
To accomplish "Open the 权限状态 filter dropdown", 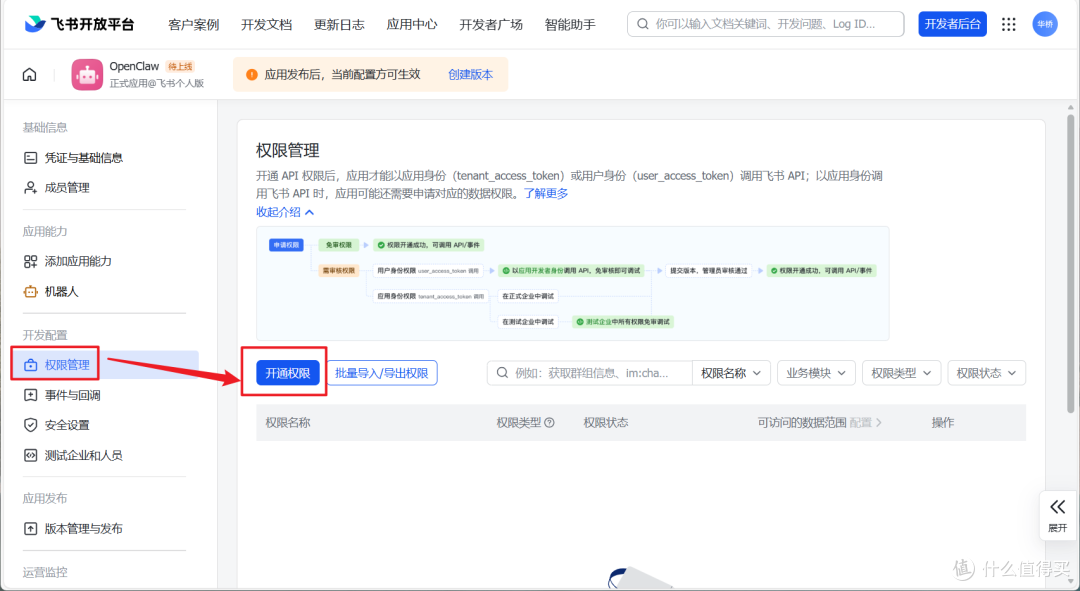I will click(986, 373).
